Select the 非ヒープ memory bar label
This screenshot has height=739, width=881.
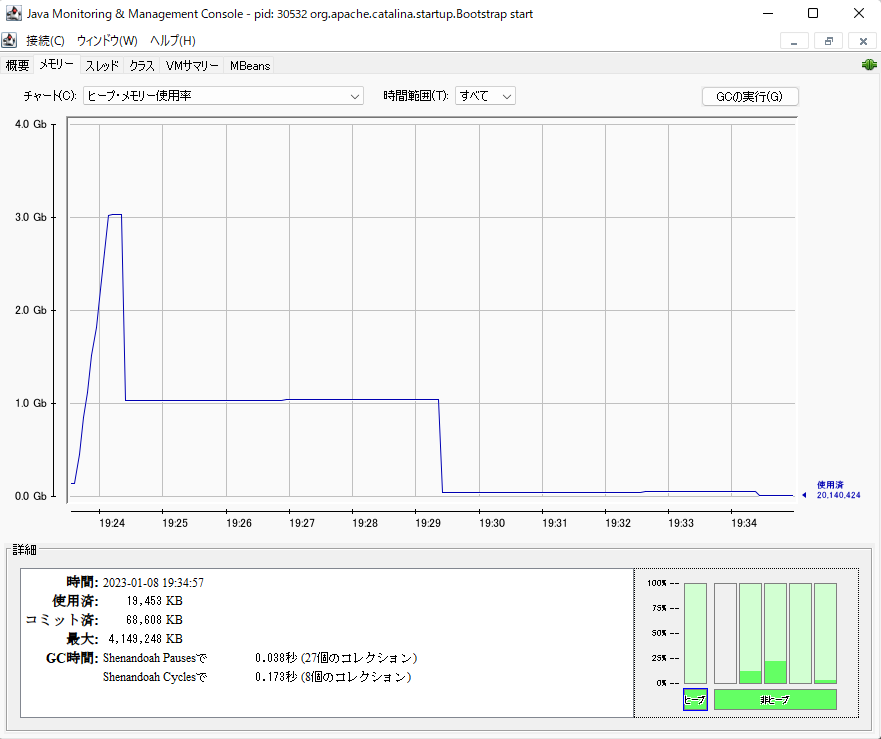(x=775, y=700)
